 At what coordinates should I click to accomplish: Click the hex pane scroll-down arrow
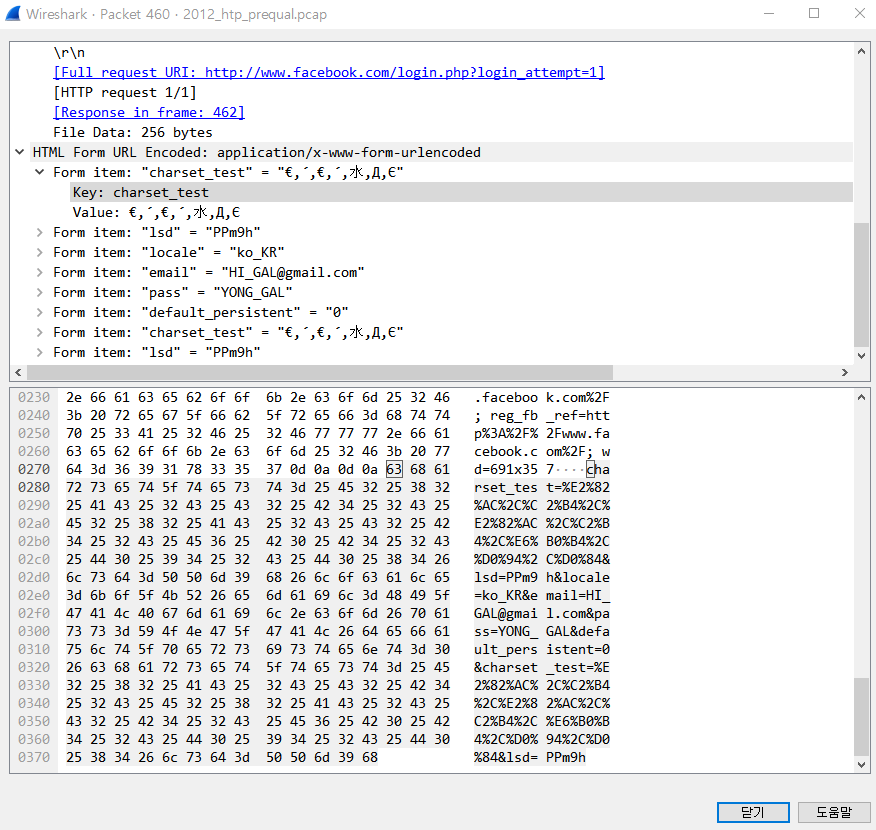(x=861, y=765)
